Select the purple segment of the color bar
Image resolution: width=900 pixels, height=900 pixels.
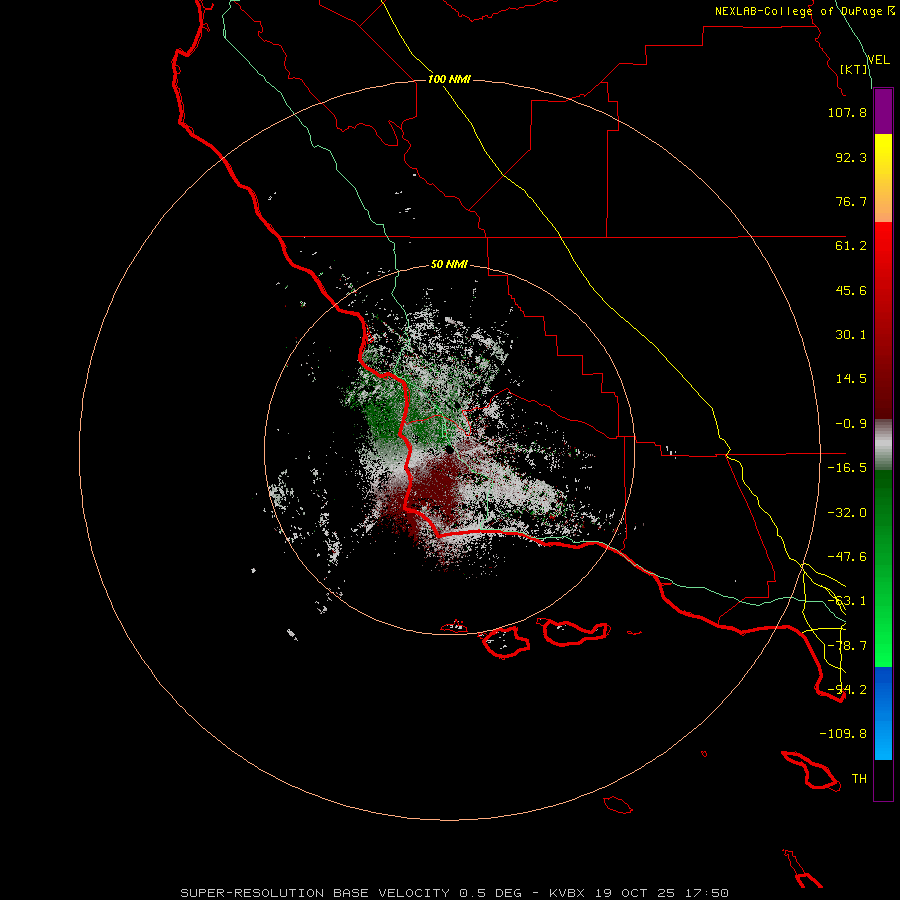click(x=883, y=111)
